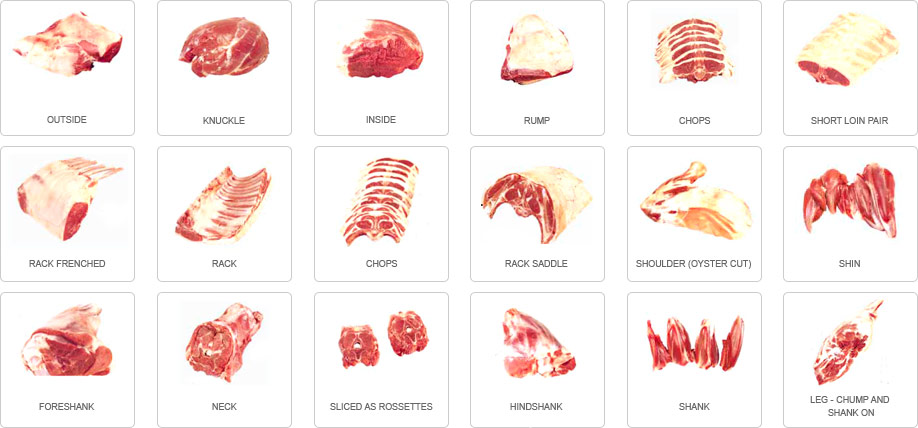
Task: Click the Neck cut image
Action: (x=224, y=341)
